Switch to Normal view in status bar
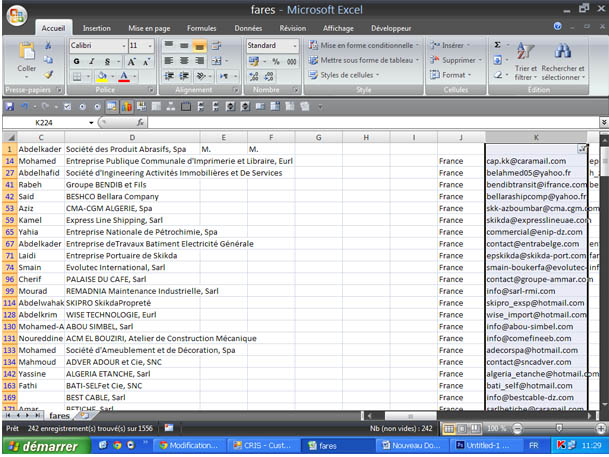Screen dimensions: 609x457 [x=449, y=429]
